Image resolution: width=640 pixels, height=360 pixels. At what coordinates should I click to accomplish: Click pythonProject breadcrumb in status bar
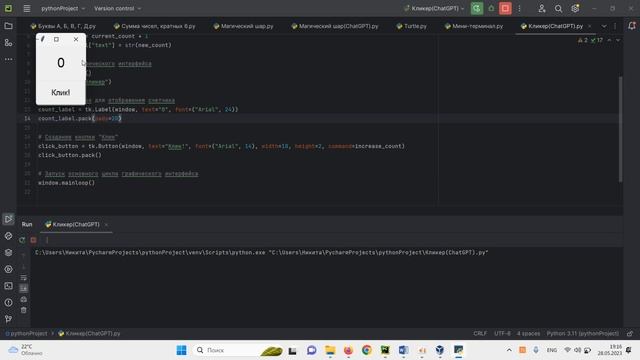(x=26, y=333)
